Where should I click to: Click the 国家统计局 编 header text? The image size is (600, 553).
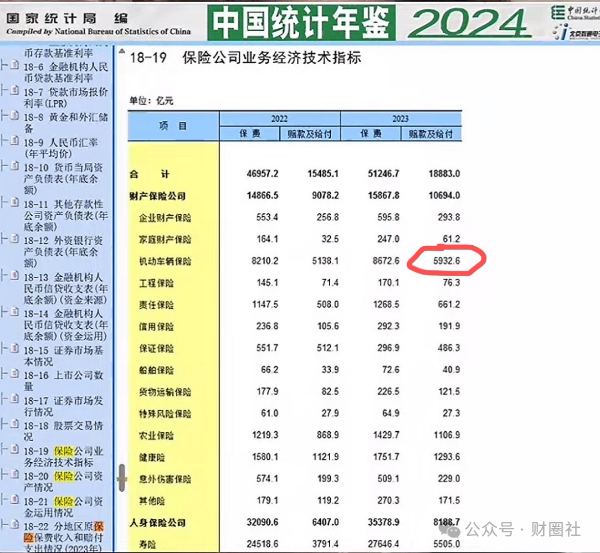pos(67,18)
